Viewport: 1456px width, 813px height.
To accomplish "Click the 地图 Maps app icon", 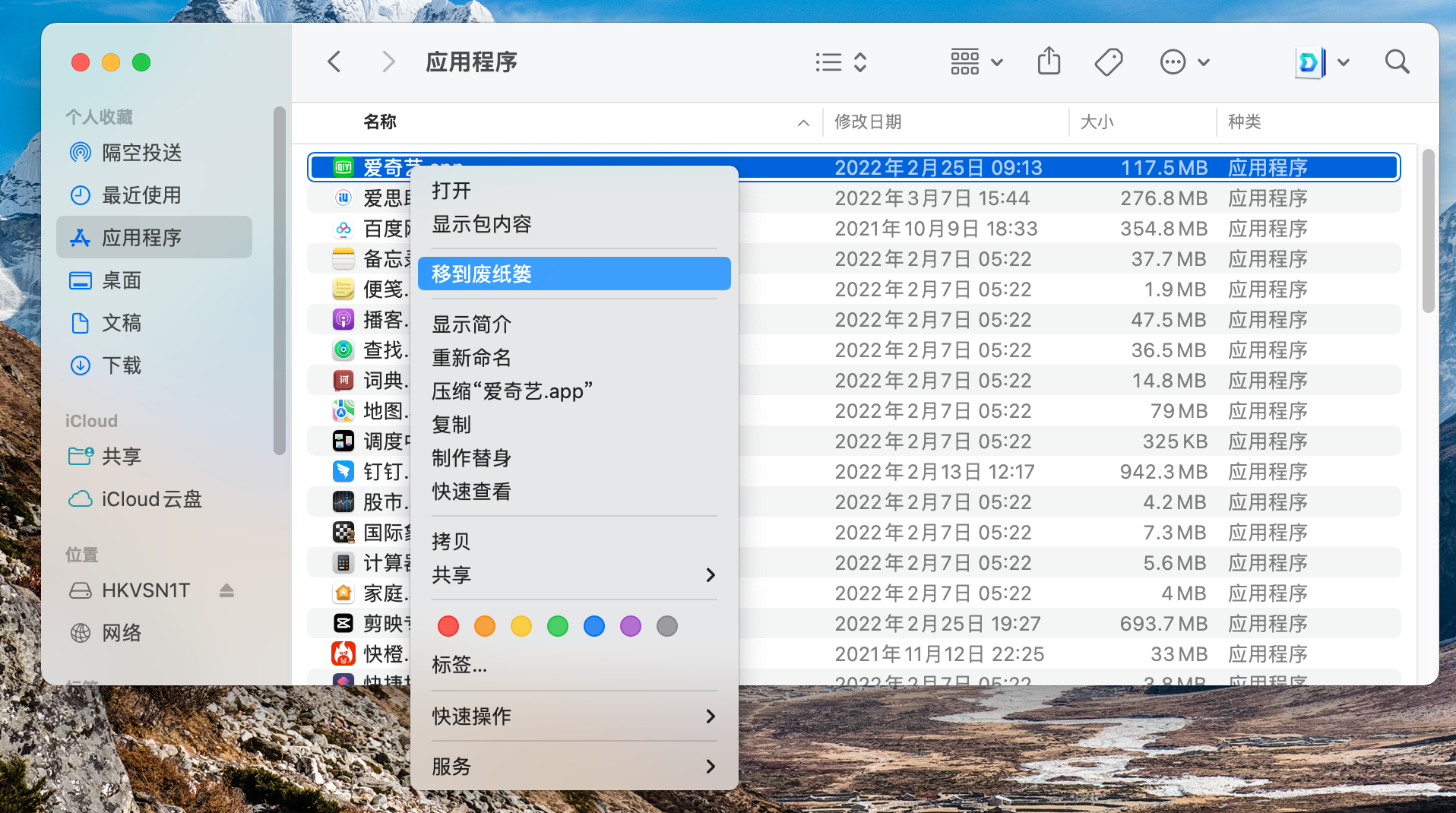I will [343, 410].
